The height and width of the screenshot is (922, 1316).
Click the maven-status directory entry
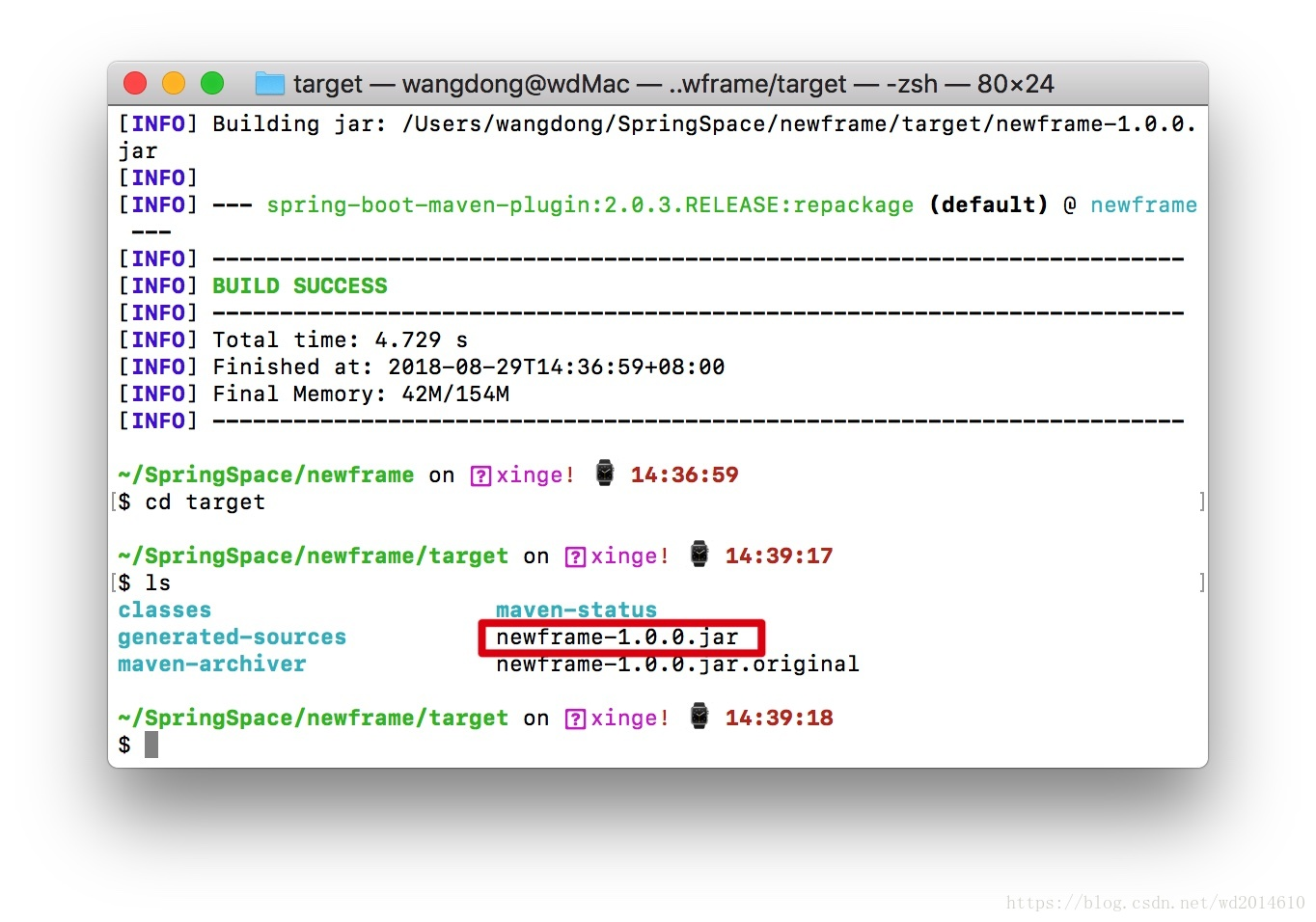point(576,610)
